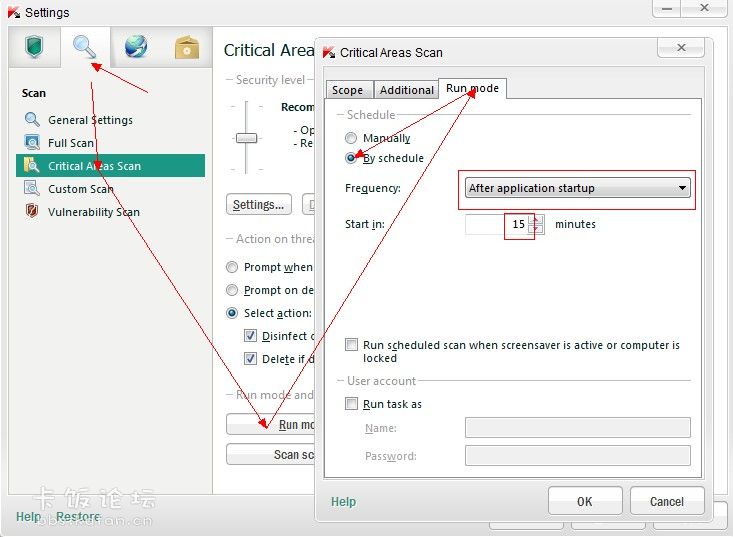The width and height of the screenshot is (733, 537).
Task: Click the Scan scope button in Settings
Action: tap(271, 454)
